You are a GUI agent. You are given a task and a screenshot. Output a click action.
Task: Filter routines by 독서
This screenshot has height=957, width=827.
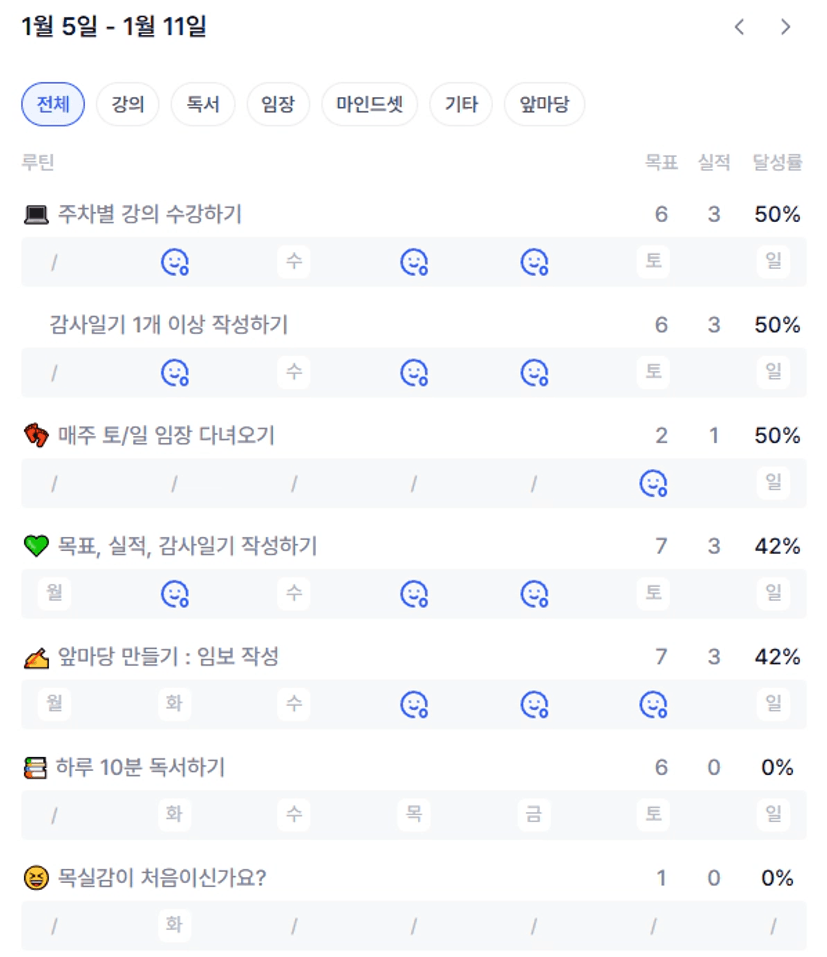[202, 104]
